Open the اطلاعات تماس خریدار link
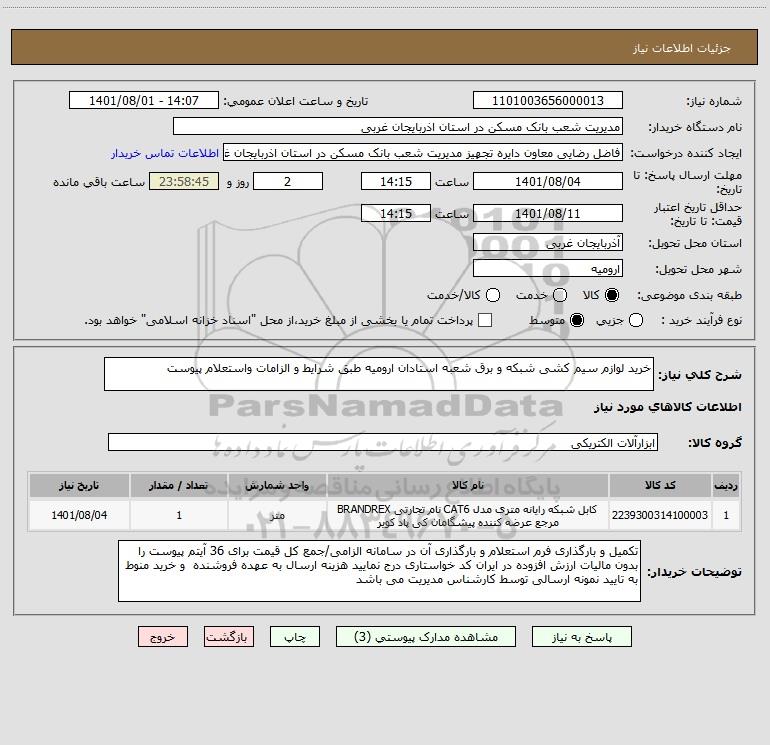770x745 pixels. point(165,153)
